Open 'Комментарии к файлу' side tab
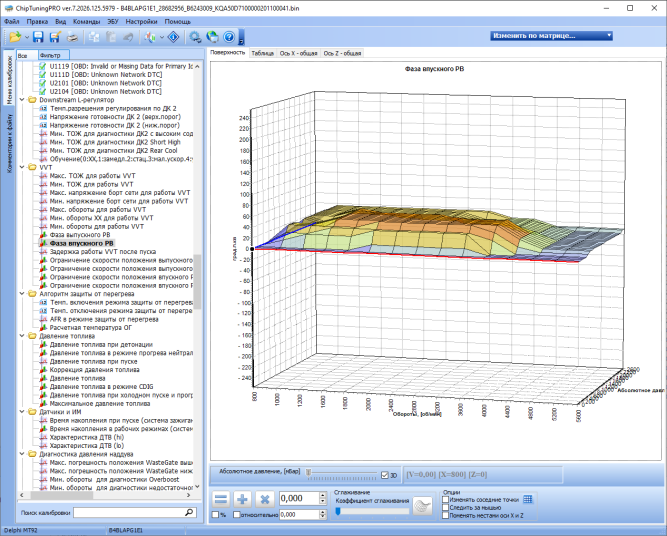 (9, 143)
